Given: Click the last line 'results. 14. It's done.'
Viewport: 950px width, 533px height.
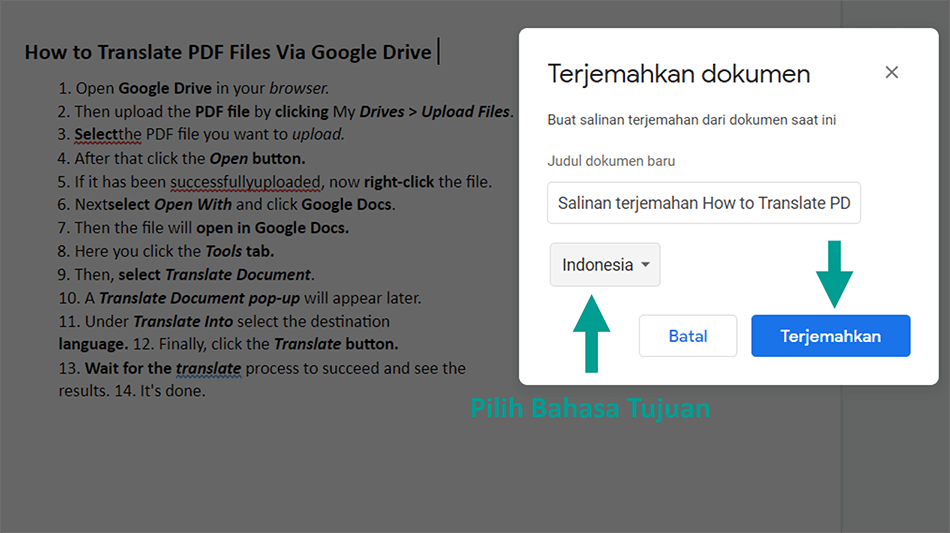Looking at the screenshot, I should pos(131,391).
